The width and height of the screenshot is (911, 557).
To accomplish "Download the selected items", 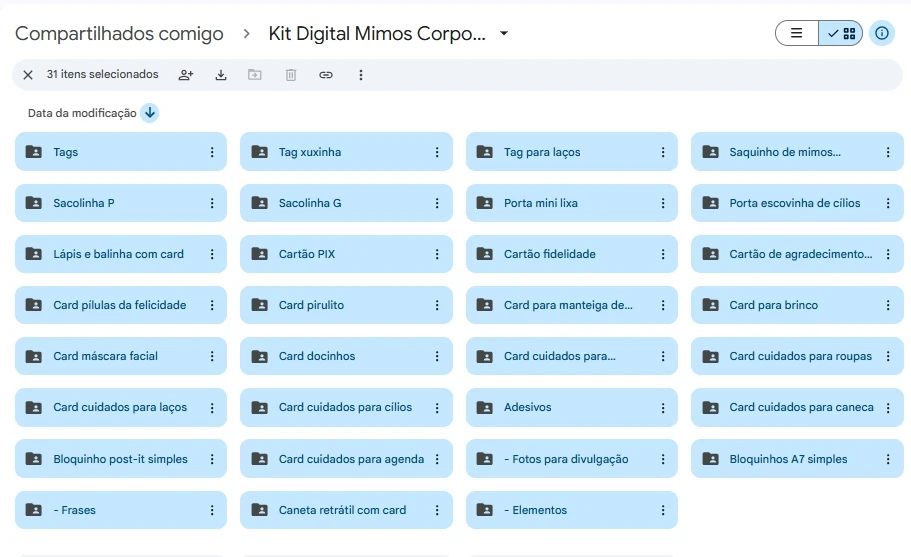I will click(x=221, y=75).
